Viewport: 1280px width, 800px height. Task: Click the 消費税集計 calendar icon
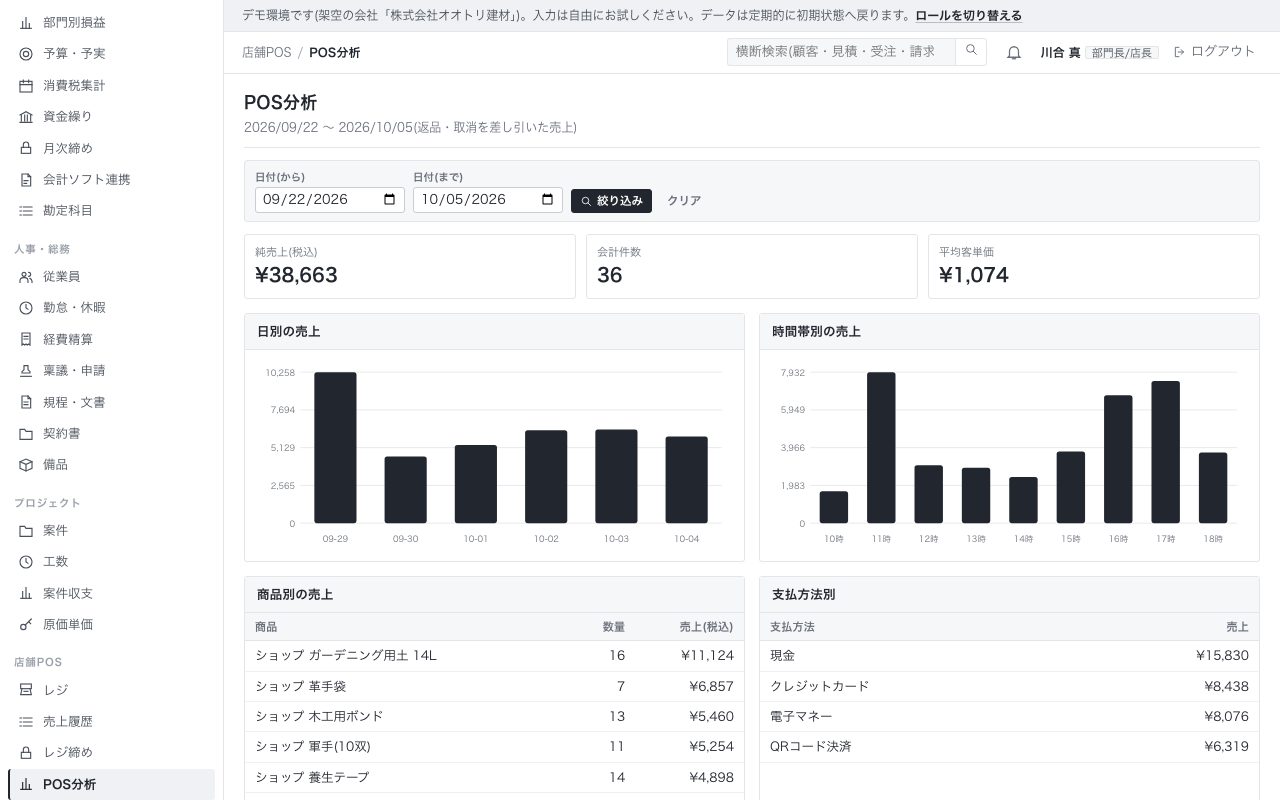tap(26, 85)
